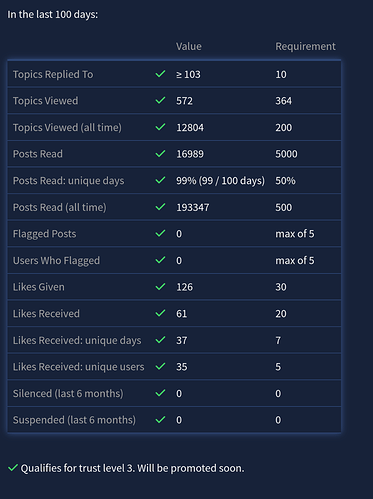This screenshot has height=499, width=373.
Task: Click the checkmark before Qualifies for trust level 3
Action: [13, 468]
